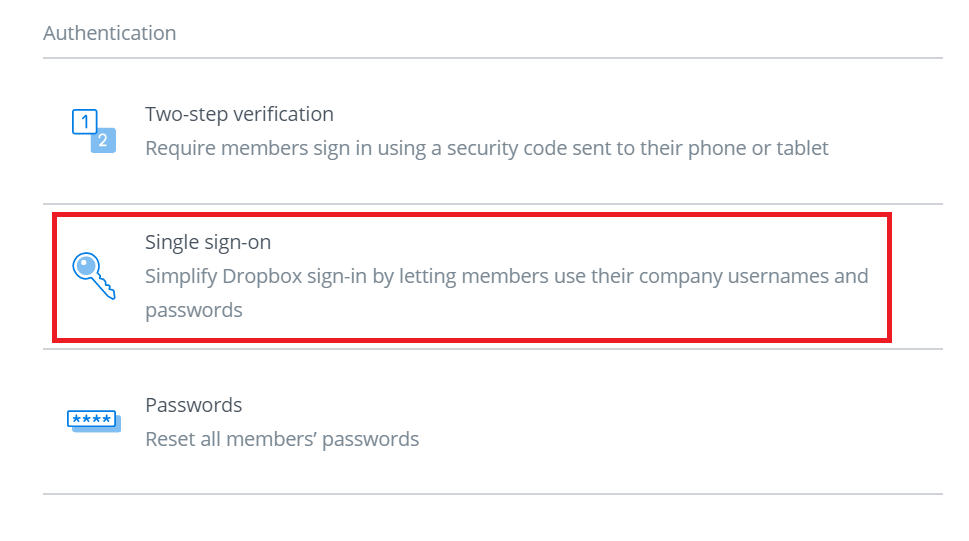Click the Single sign-on key icon
Image resolution: width=969 pixels, height=541 pixels.
click(94, 275)
